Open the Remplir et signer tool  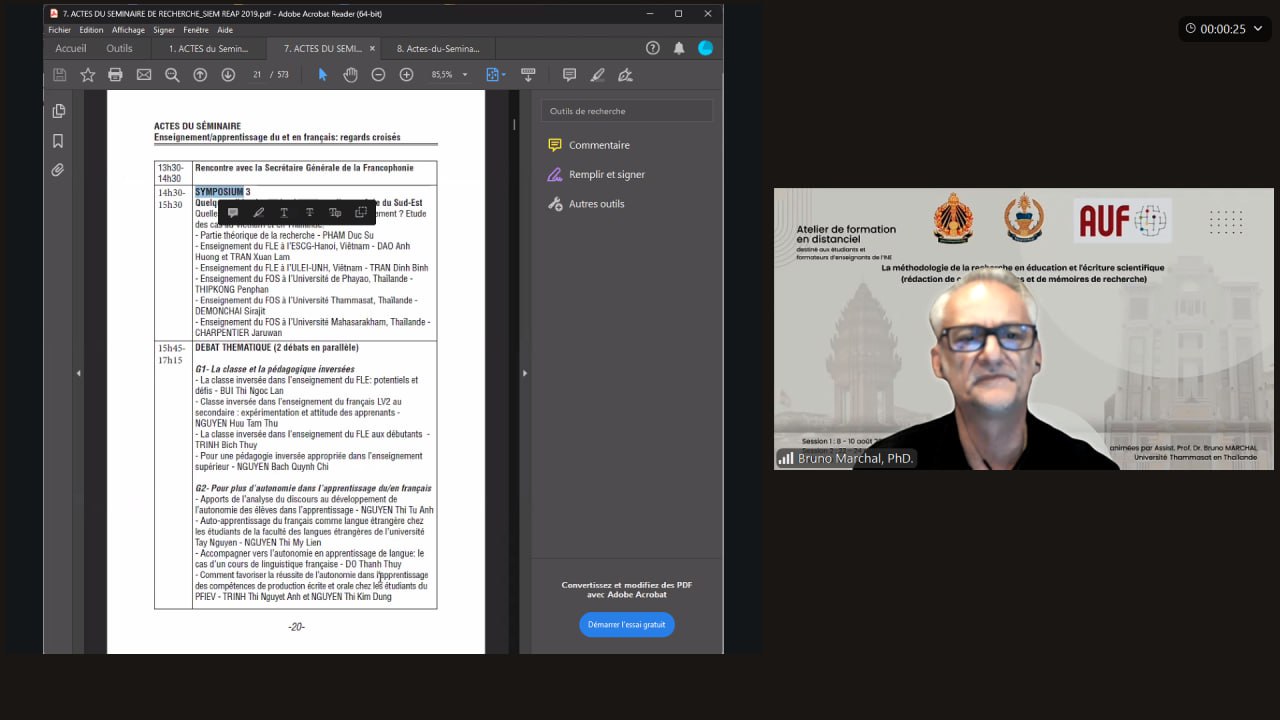coord(606,174)
